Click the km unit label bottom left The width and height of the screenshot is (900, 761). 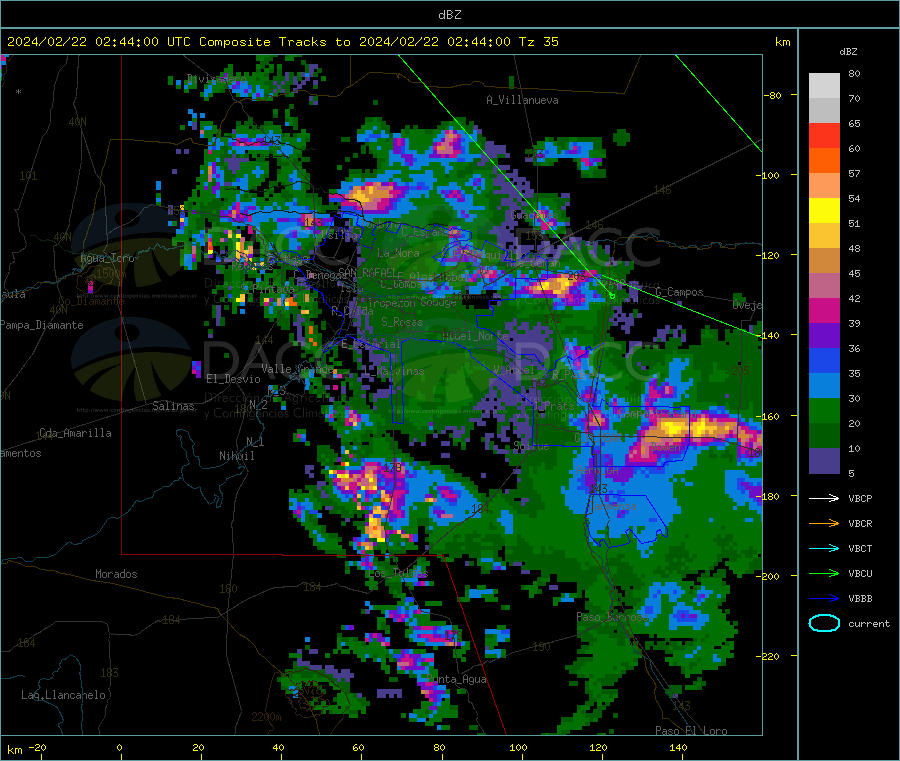14,750
